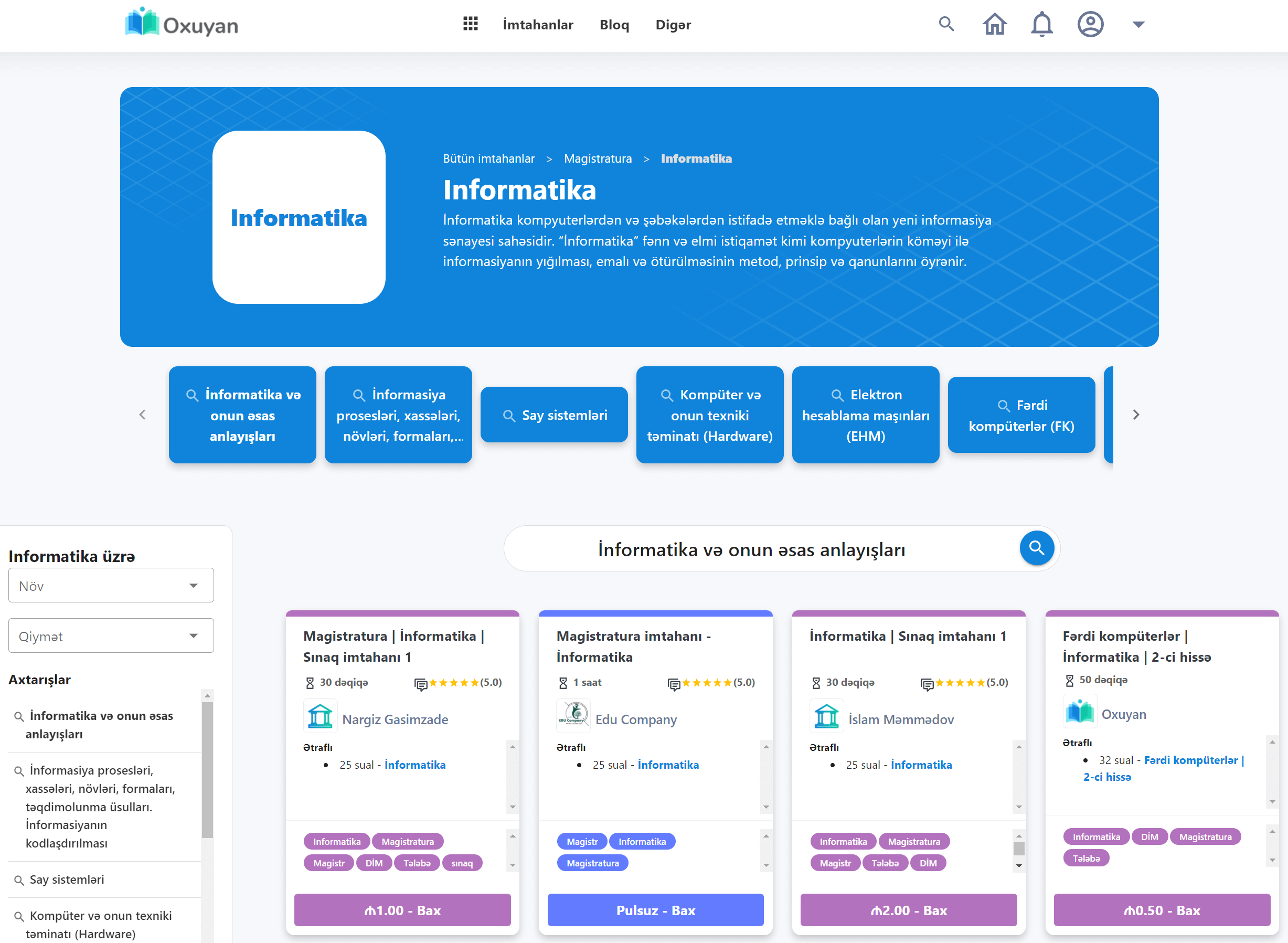
Task: Open comments icon on Edu Company card
Action: (x=674, y=684)
